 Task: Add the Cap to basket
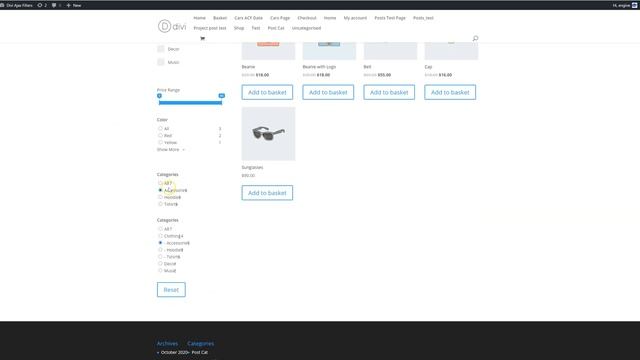click(450, 92)
